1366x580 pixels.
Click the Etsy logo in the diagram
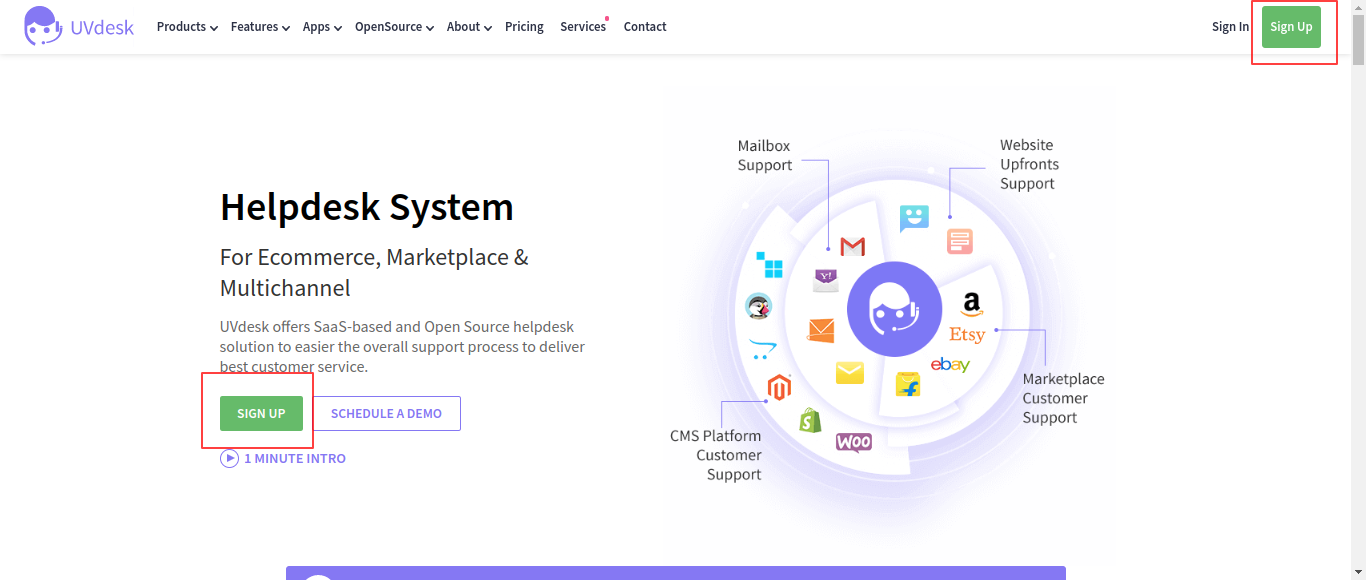tap(967, 335)
